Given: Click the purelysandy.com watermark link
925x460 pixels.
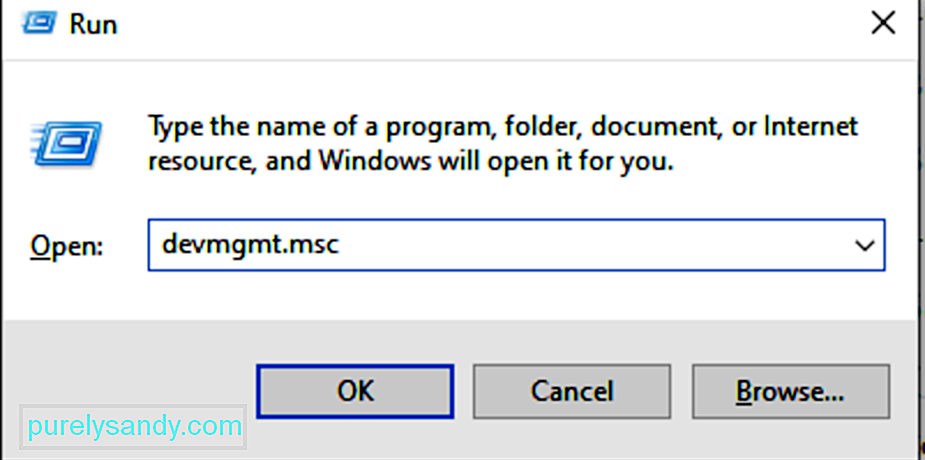Looking at the screenshot, I should [x=135, y=426].
